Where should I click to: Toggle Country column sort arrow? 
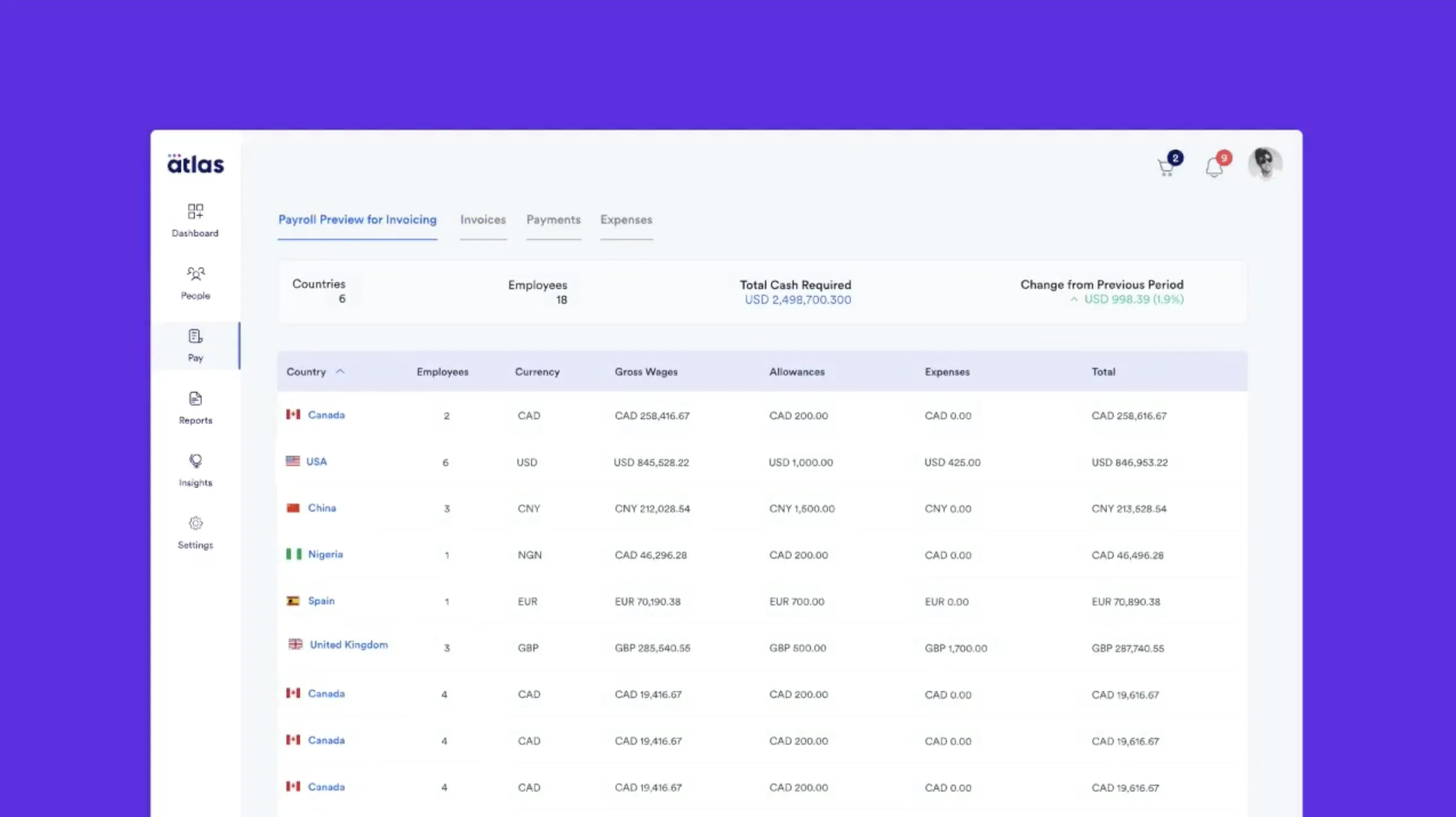pyautogui.click(x=340, y=371)
